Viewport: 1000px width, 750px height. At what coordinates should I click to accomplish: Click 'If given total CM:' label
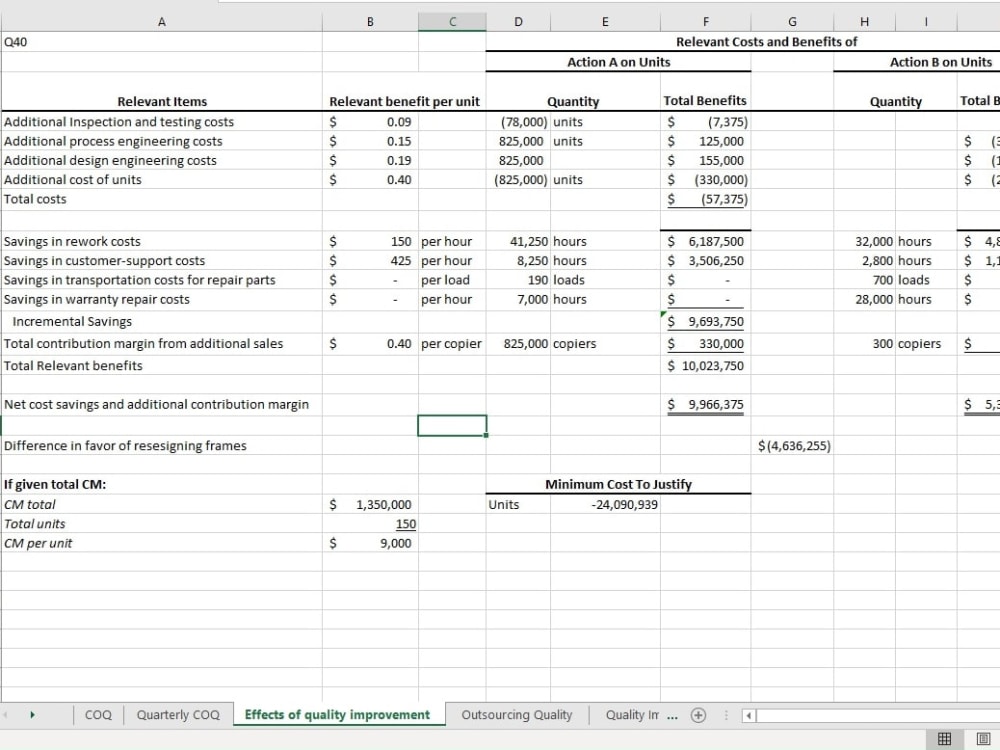[162, 484]
